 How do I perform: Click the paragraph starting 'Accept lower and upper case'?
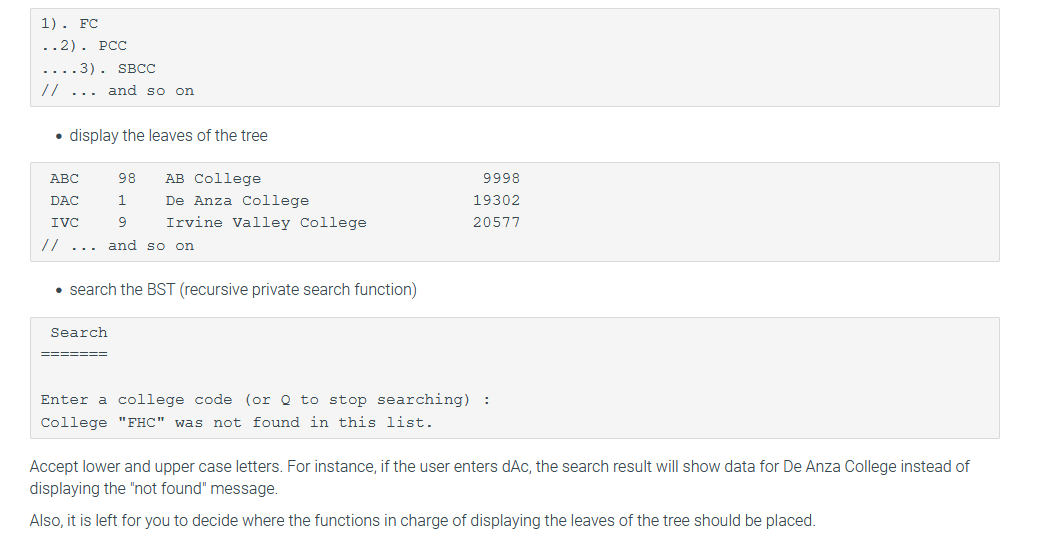point(500,477)
